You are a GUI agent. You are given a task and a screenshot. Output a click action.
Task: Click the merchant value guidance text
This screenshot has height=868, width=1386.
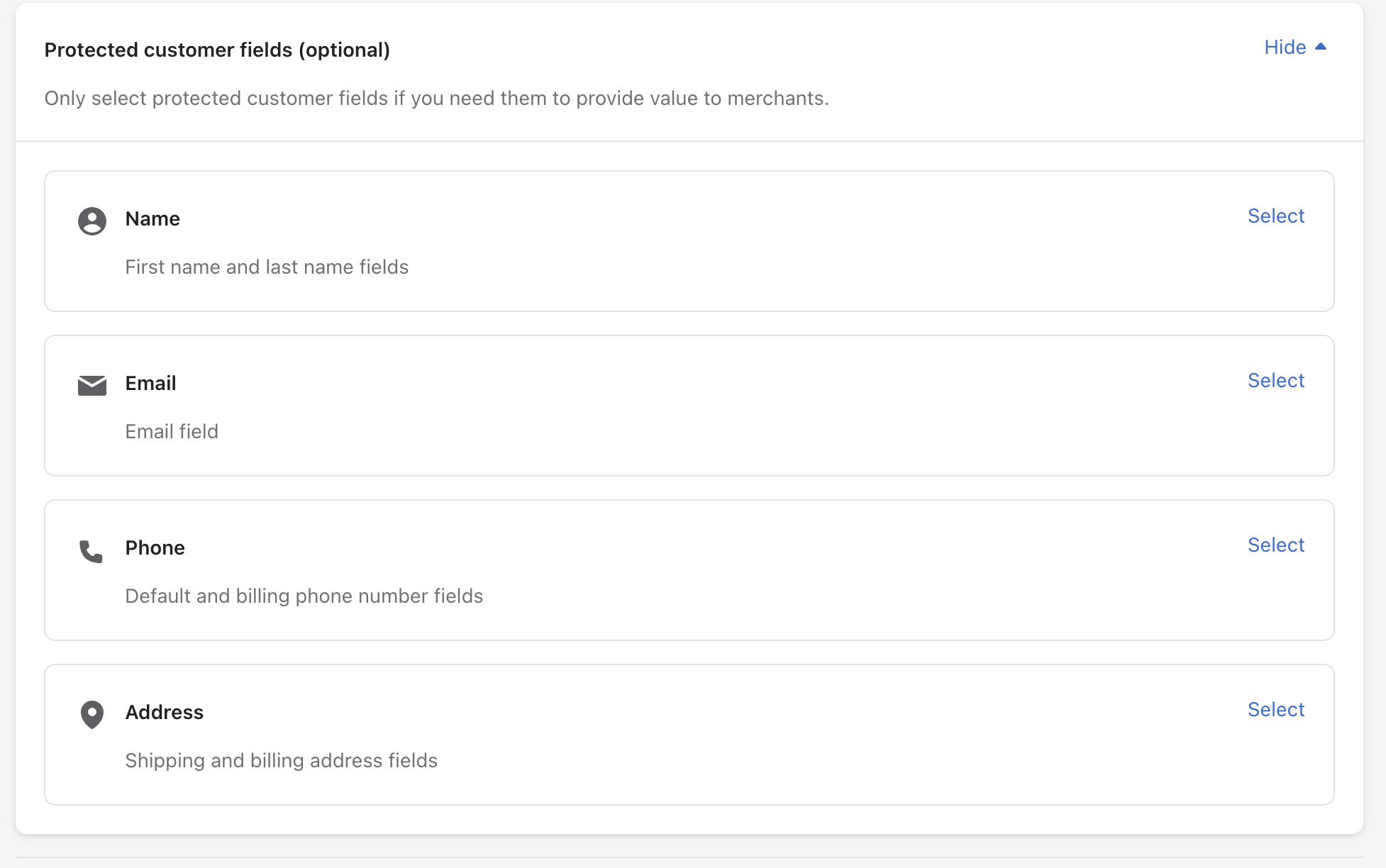coord(437,98)
